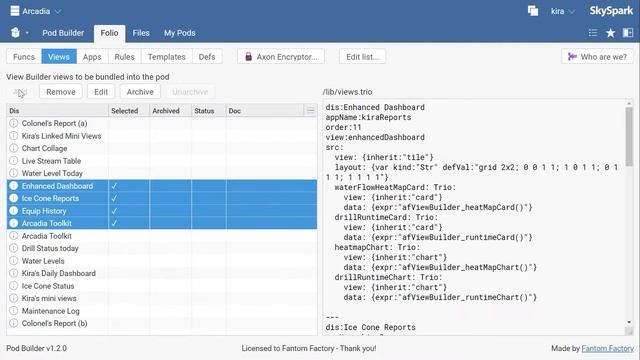The image size is (640, 360).
Task: Switch to the Funcs section
Action: pyautogui.click(x=24, y=57)
